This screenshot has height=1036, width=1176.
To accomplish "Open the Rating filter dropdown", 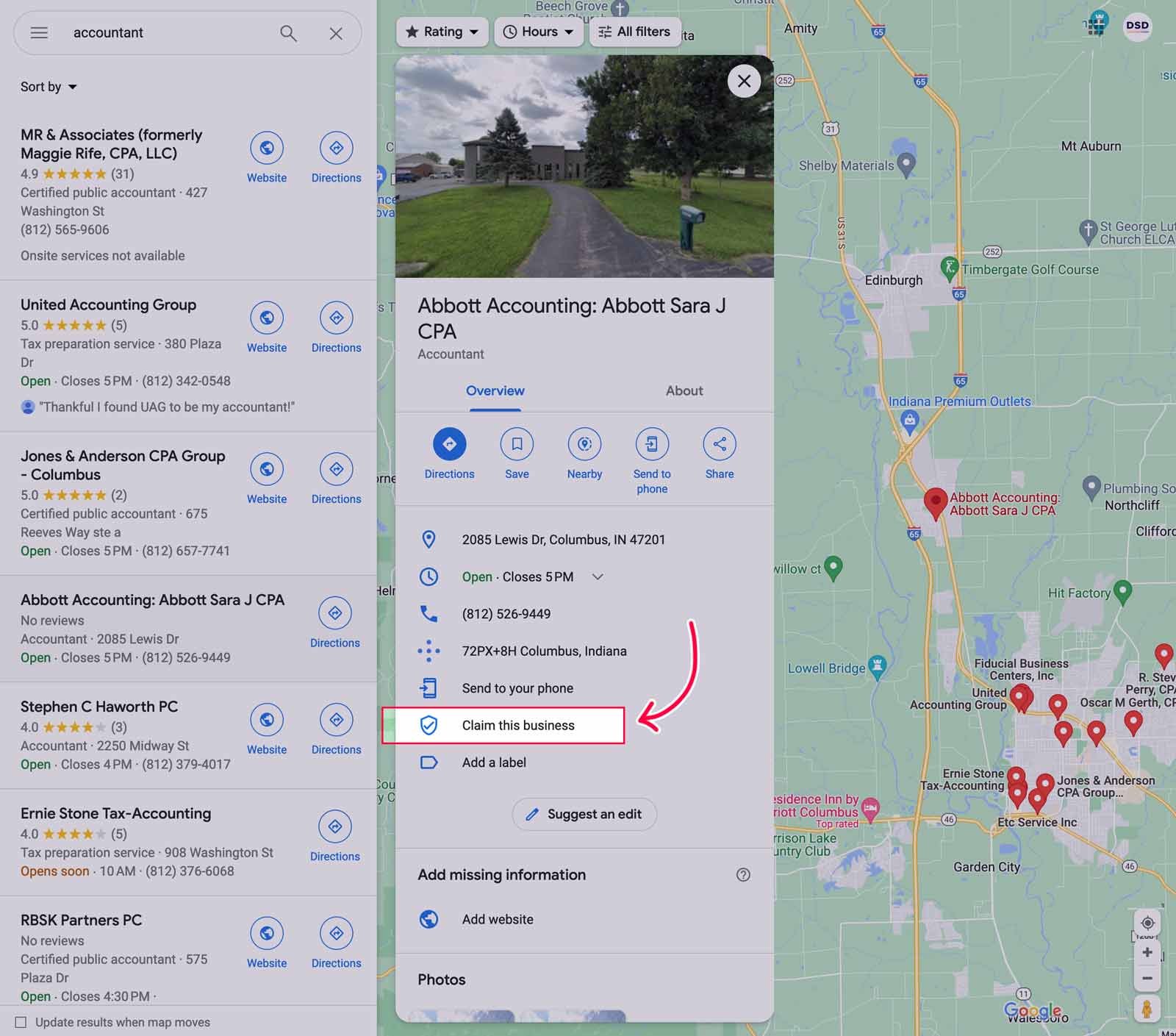I will [441, 32].
